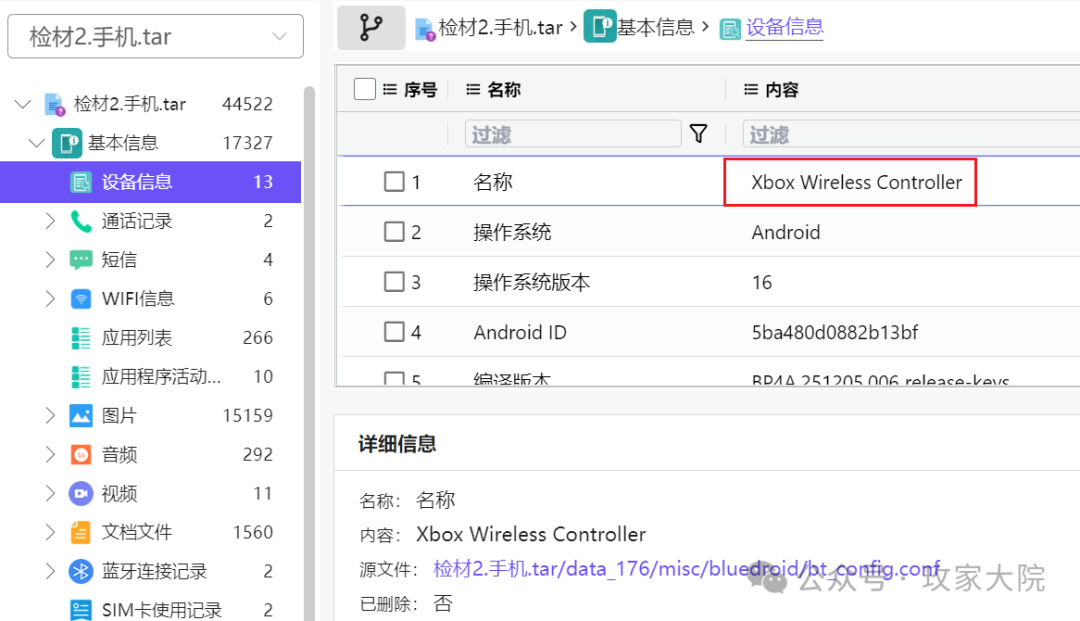Image resolution: width=1080 pixels, height=621 pixels.
Task: Click the 操作系统版本 cell
Action: (x=531, y=282)
